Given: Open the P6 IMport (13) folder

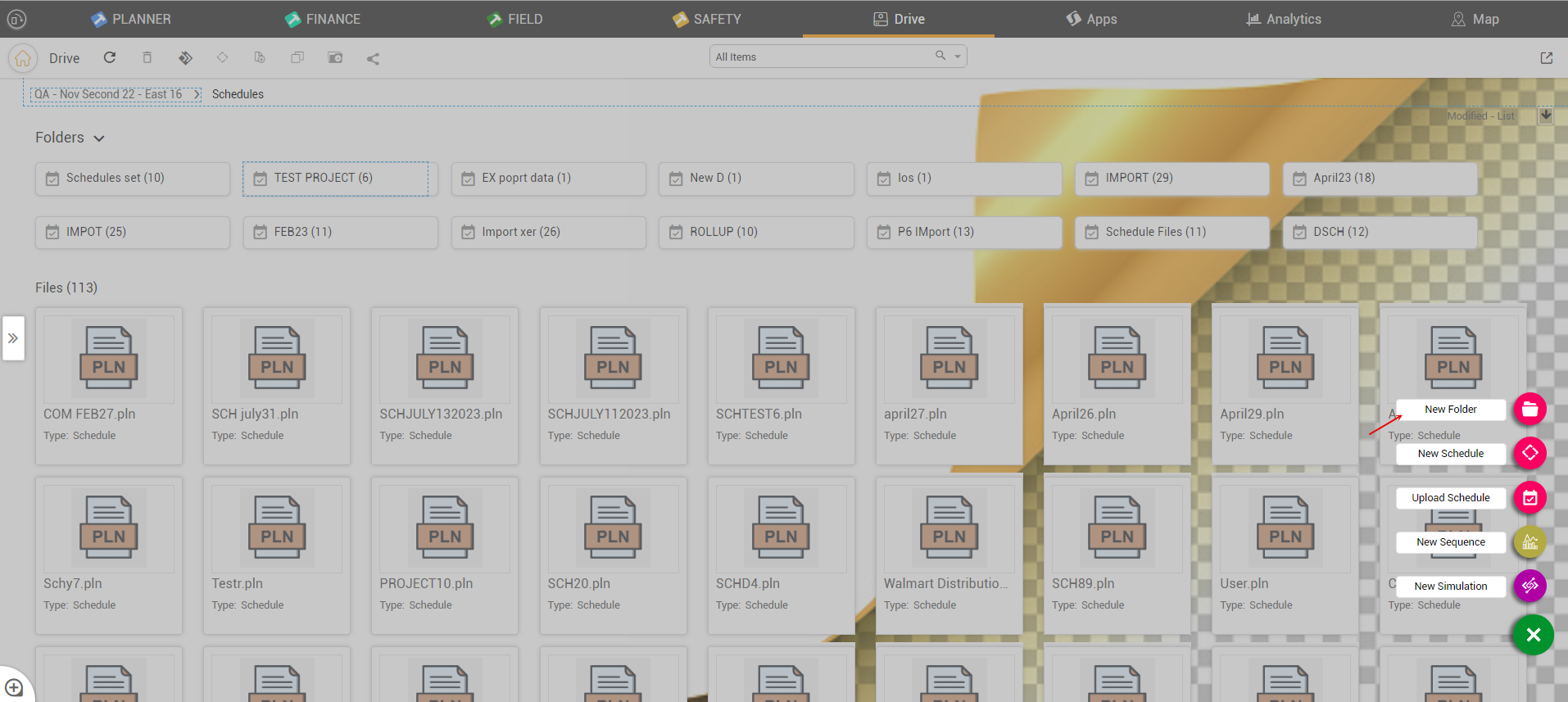Looking at the screenshot, I should coord(964,233).
